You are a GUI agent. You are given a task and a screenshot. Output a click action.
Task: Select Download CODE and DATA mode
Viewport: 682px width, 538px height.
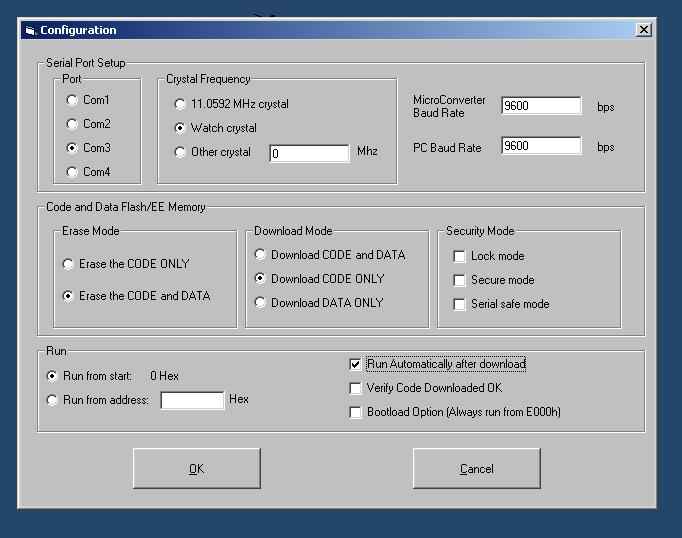260,255
